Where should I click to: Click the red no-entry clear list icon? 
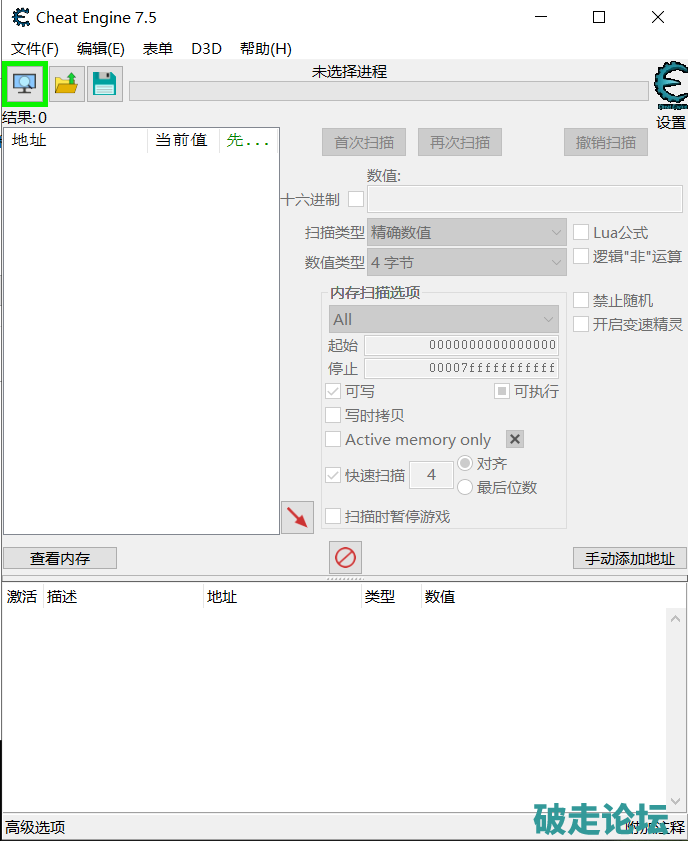[x=345, y=558]
